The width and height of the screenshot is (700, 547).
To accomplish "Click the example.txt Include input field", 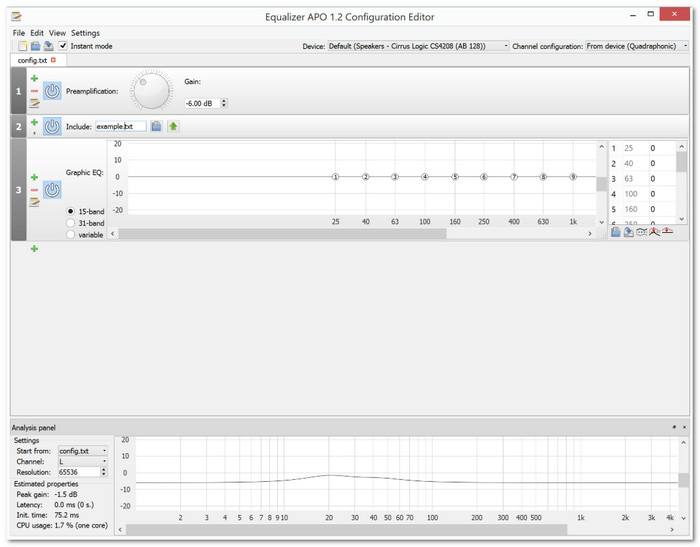I will pos(120,126).
